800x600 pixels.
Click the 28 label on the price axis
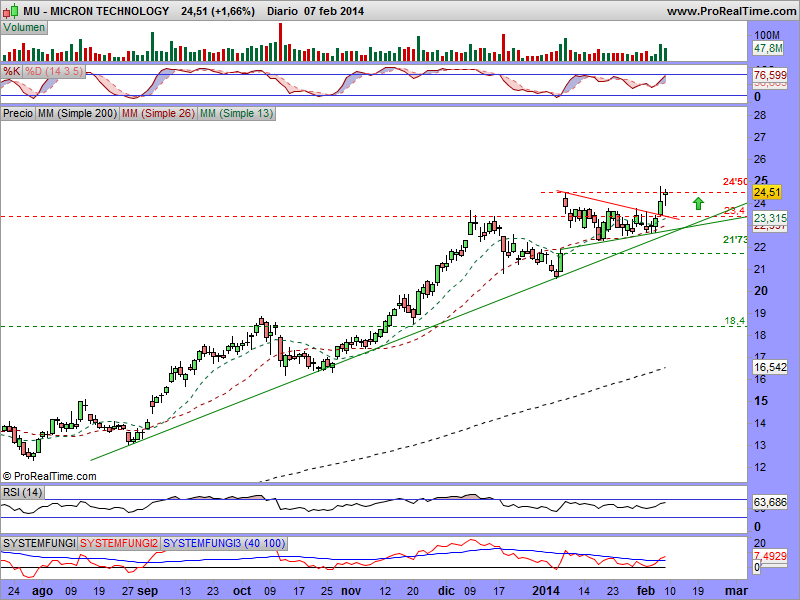tap(760, 115)
